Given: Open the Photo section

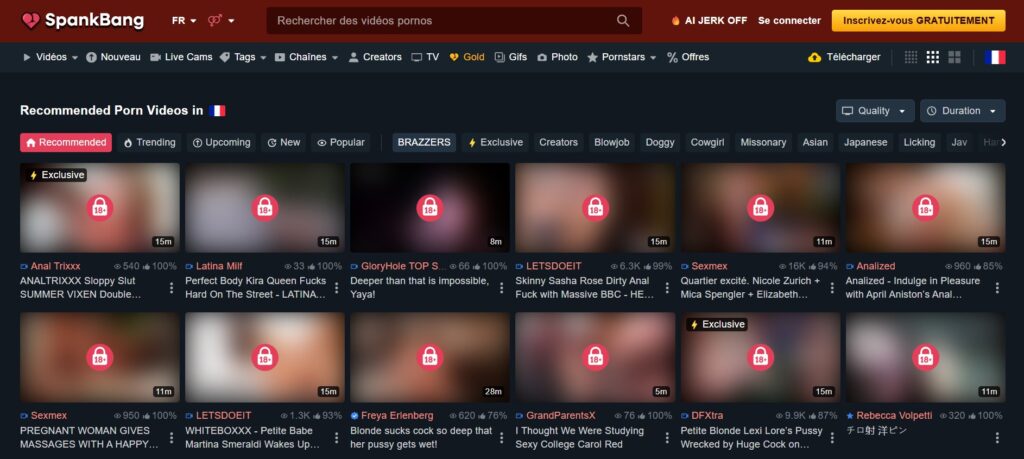Looking at the screenshot, I should [x=557, y=57].
